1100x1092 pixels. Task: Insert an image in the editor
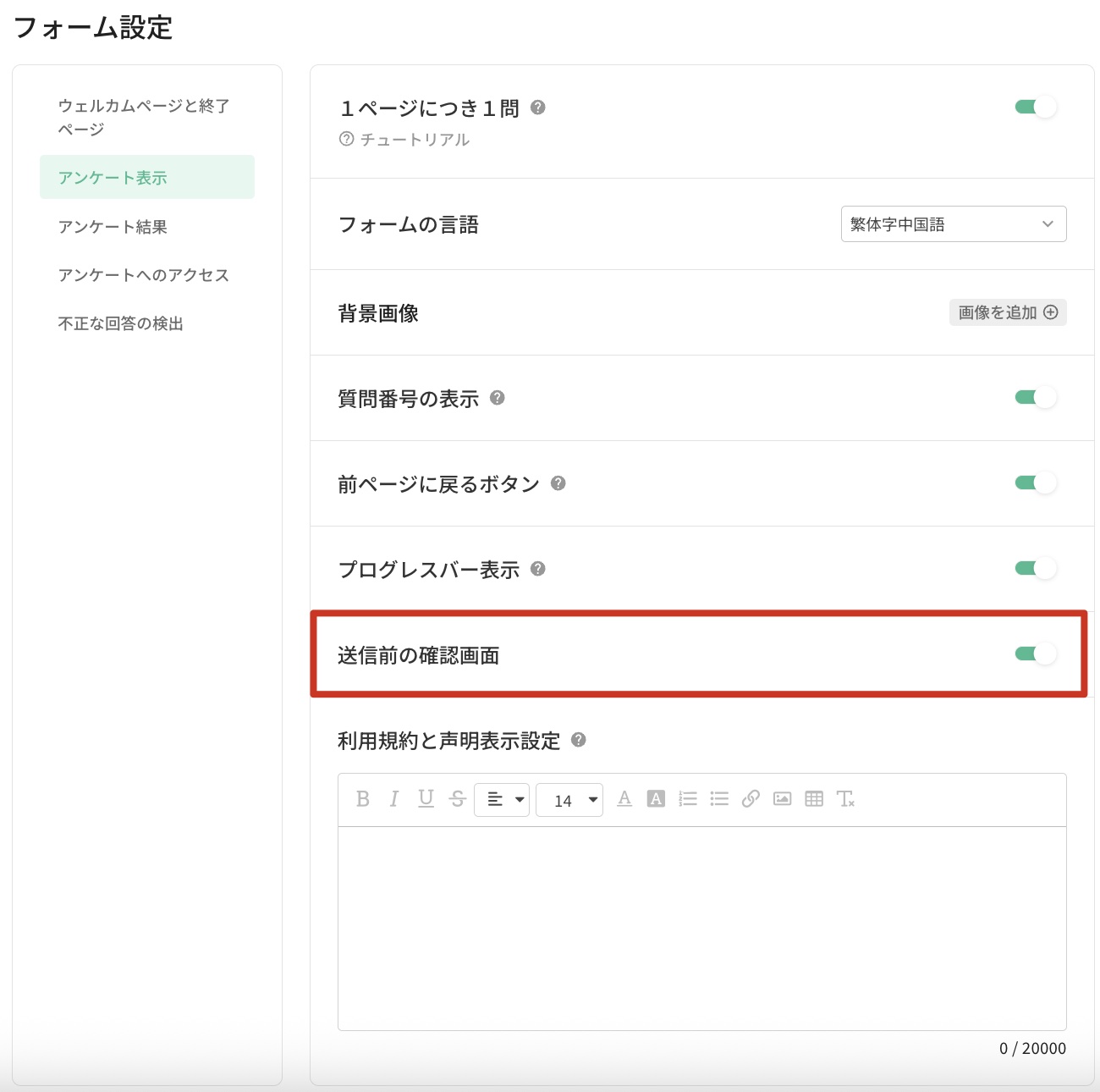click(783, 798)
